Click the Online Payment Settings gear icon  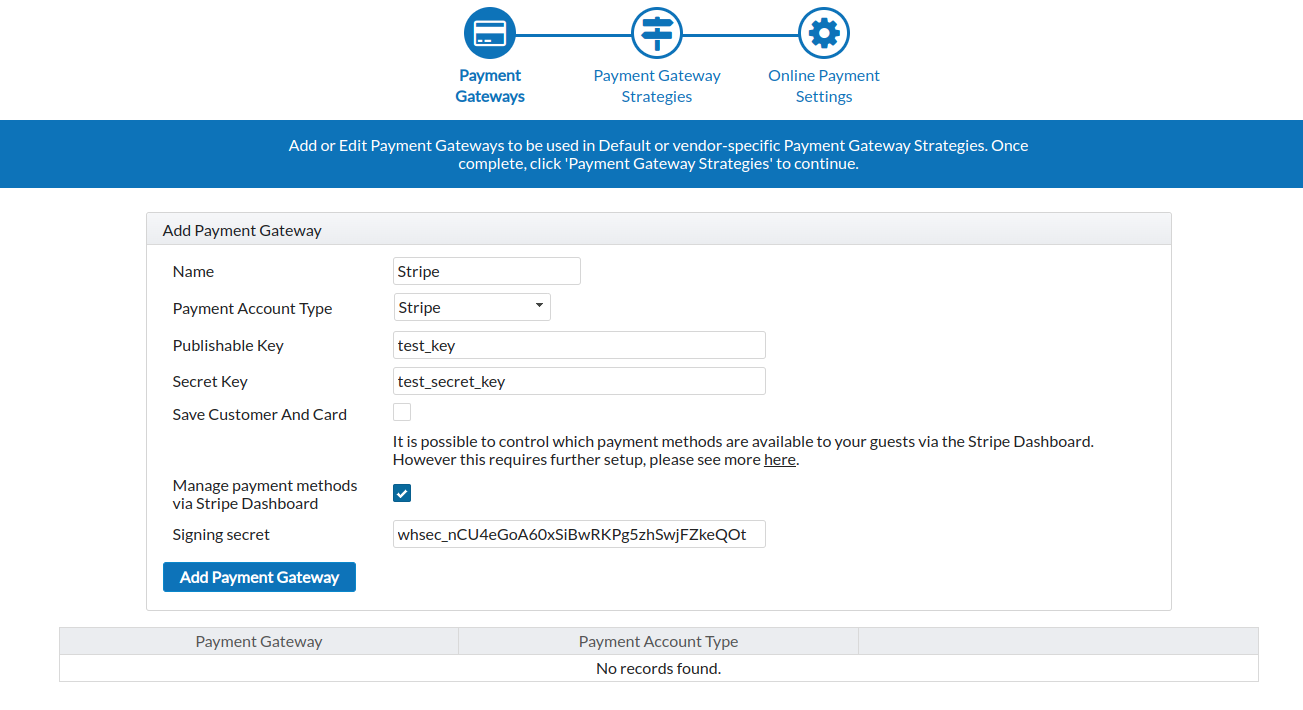point(824,33)
